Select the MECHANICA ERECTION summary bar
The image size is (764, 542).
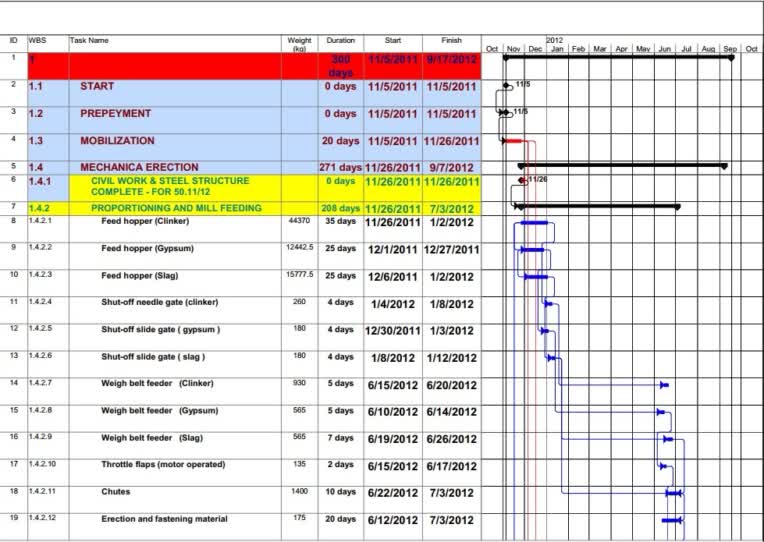point(622,166)
